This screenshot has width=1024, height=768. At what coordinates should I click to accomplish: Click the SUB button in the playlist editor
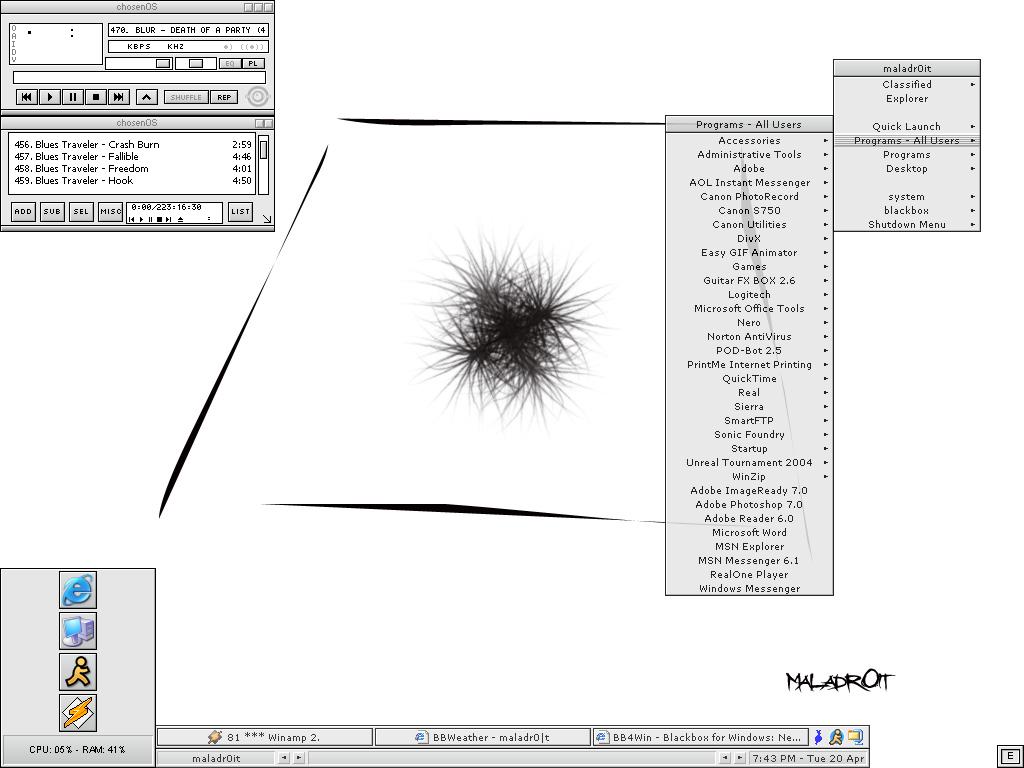coord(52,212)
